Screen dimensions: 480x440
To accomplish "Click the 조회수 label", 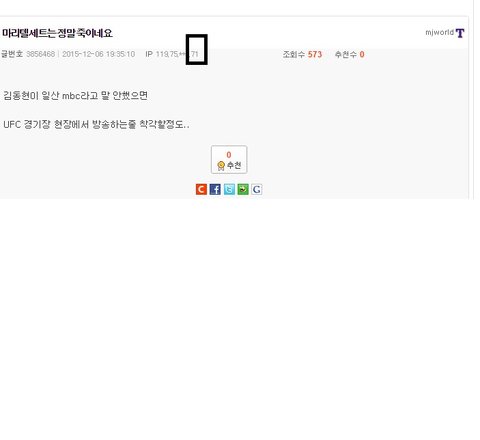I will tap(294, 54).
